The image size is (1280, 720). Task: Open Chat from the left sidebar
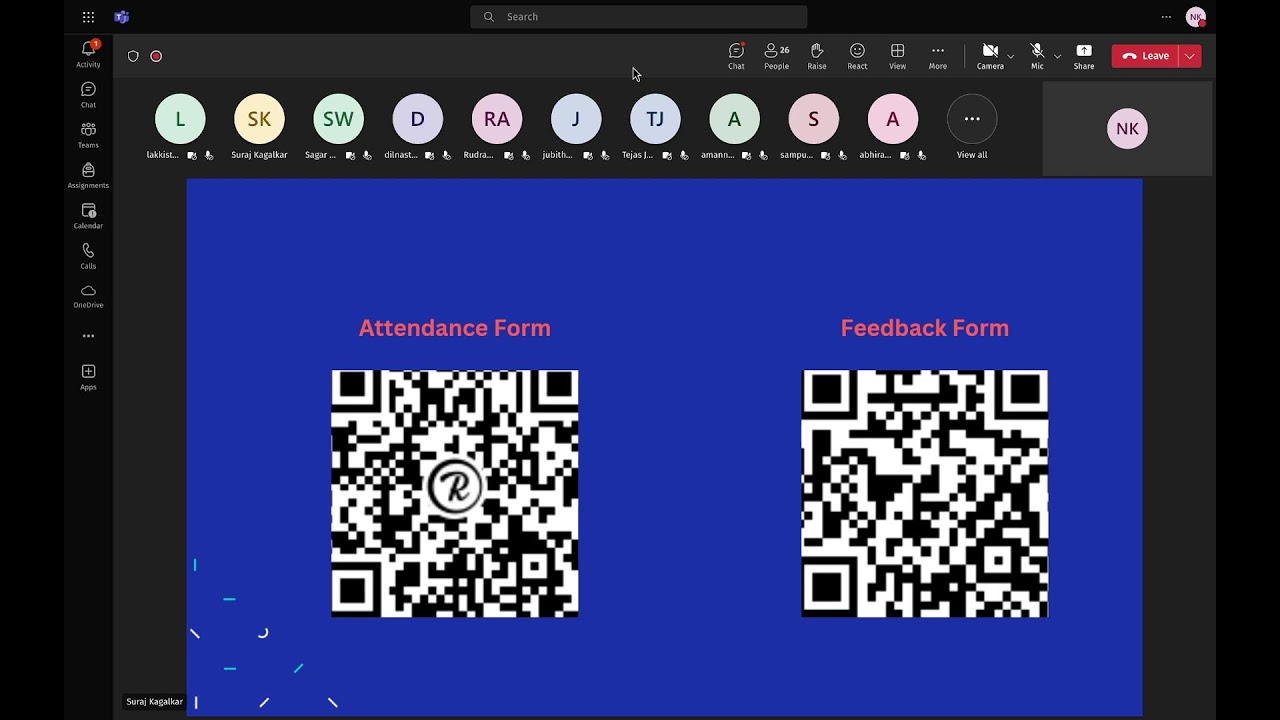[88, 95]
